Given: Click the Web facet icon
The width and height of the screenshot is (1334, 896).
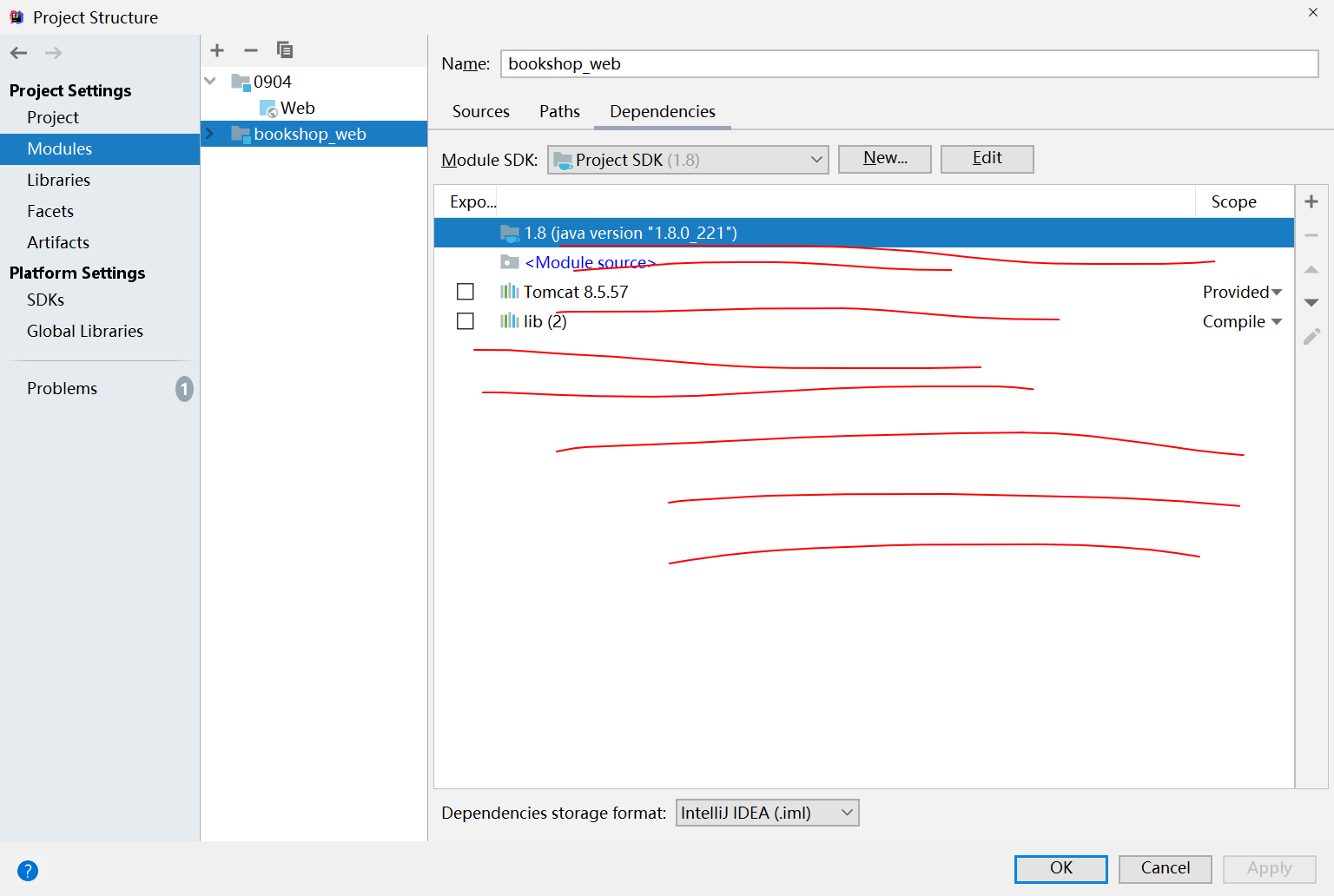Looking at the screenshot, I should (268, 109).
